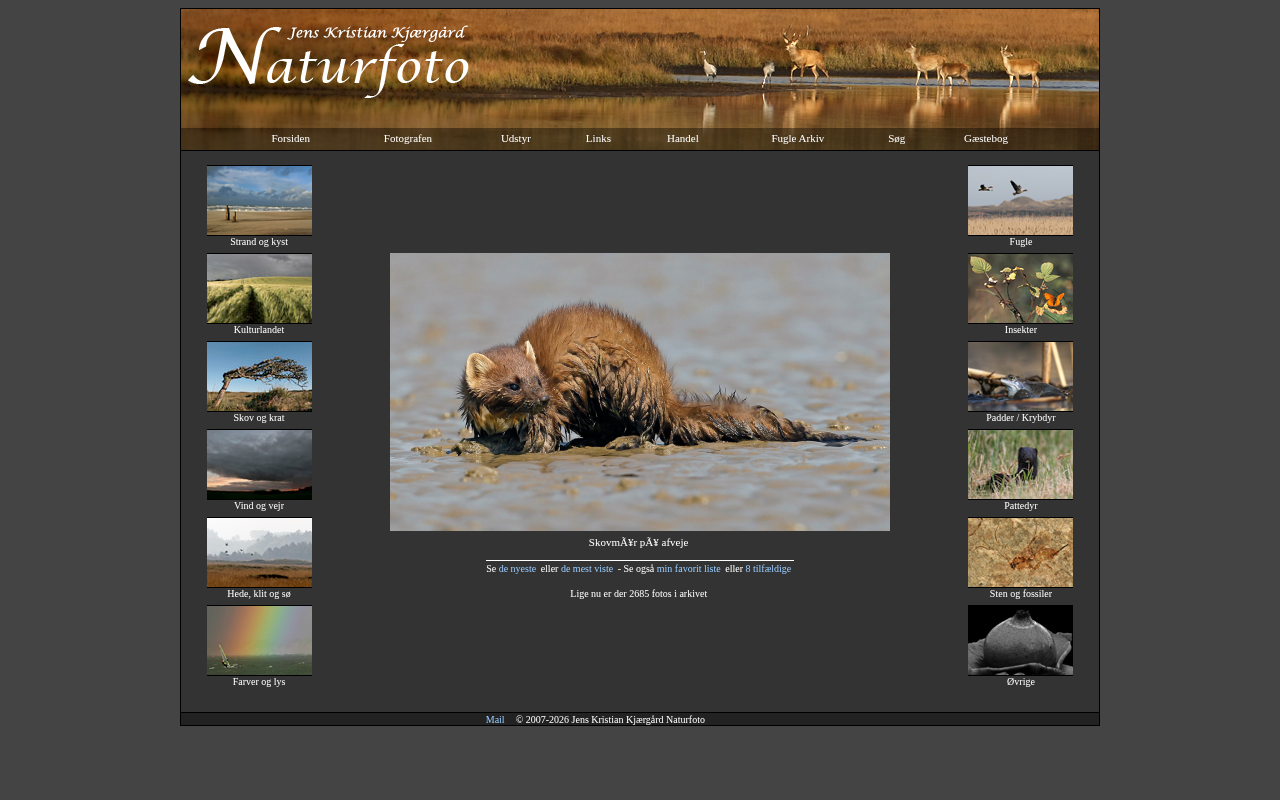The height and width of the screenshot is (800, 1280).
Task: Open the Insekter butterfly thumbnail
Action: click(x=1020, y=288)
